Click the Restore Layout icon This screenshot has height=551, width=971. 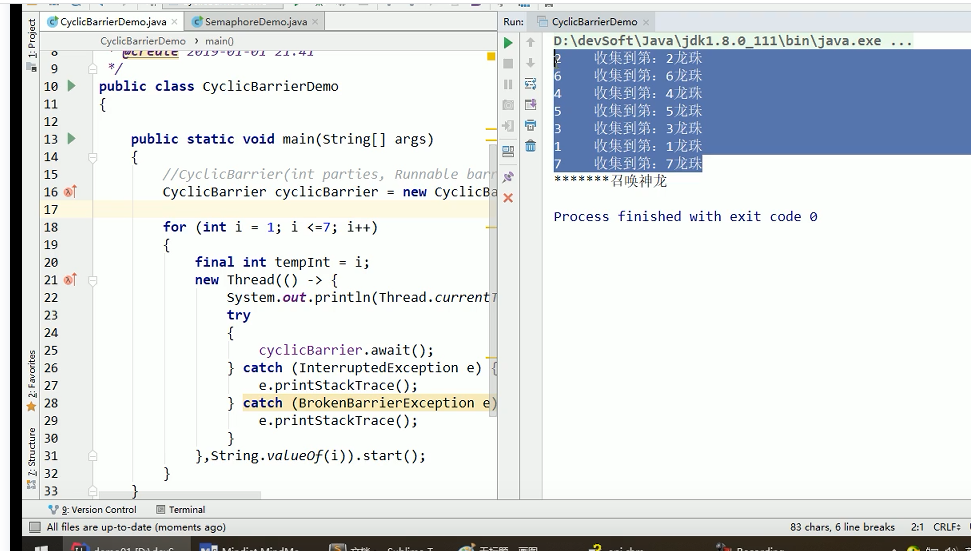click(x=508, y=151)
